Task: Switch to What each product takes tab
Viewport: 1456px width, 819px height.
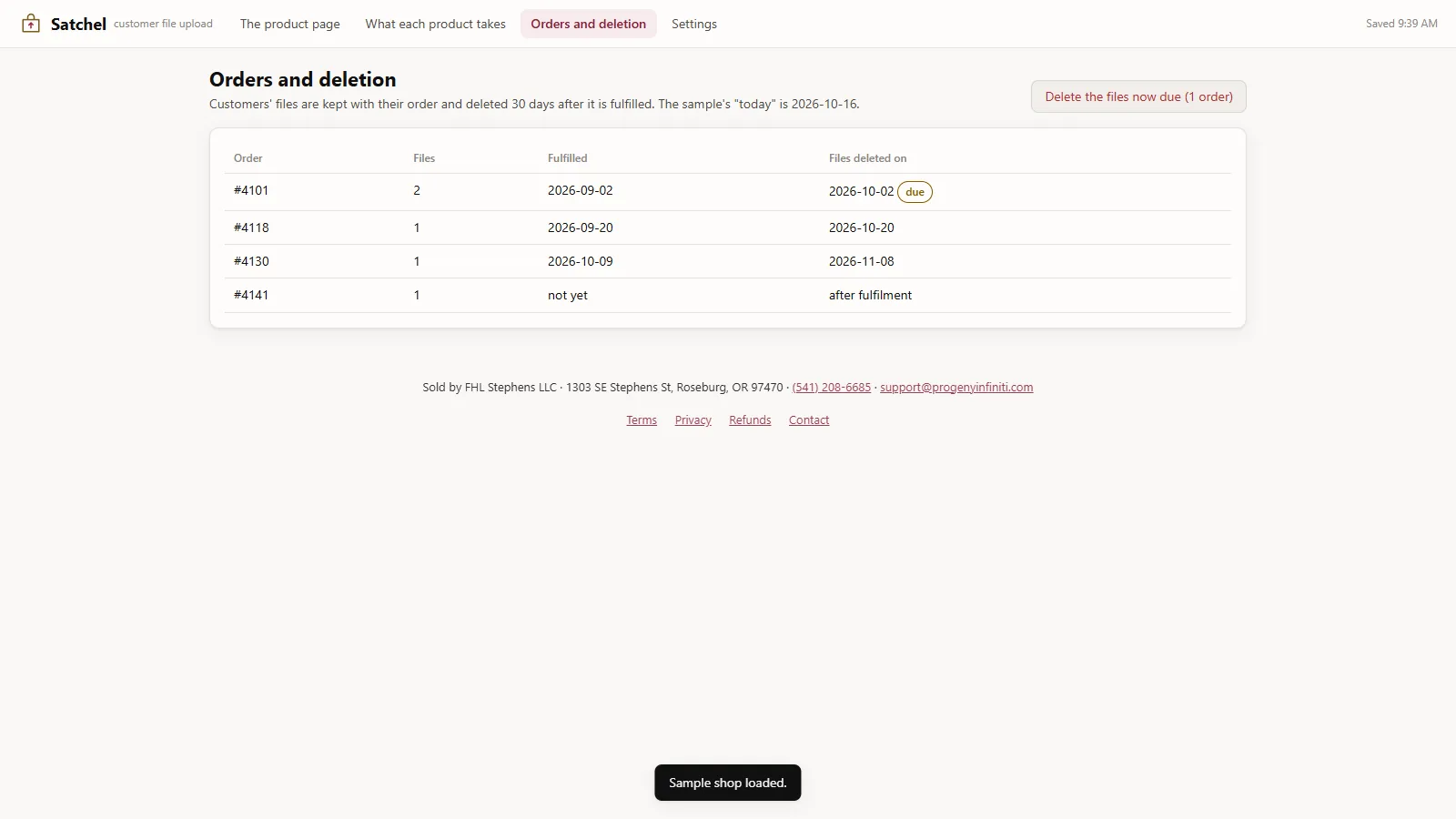Action: [x=436, y=24]
